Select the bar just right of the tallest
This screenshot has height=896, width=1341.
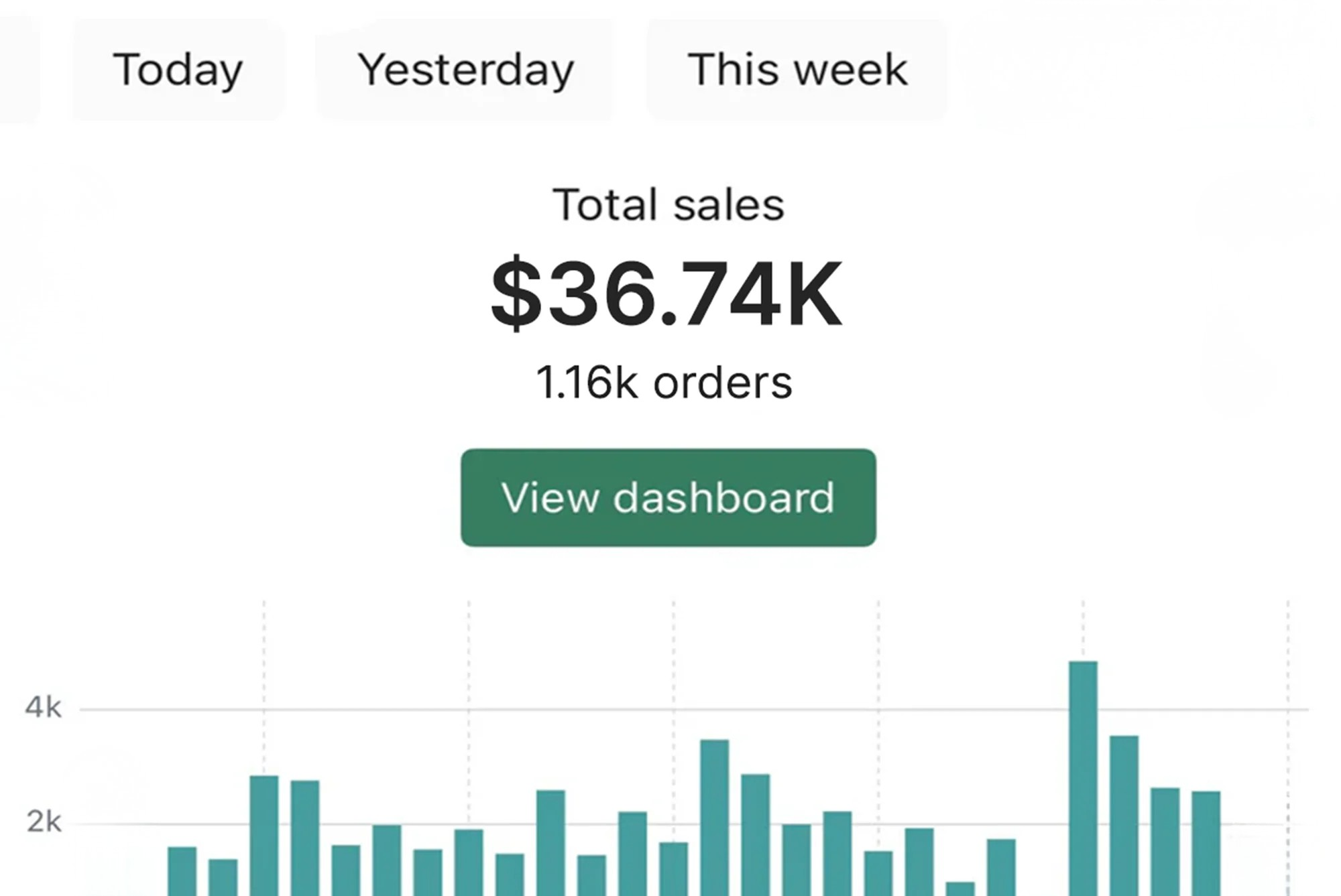coord(1124,815)
